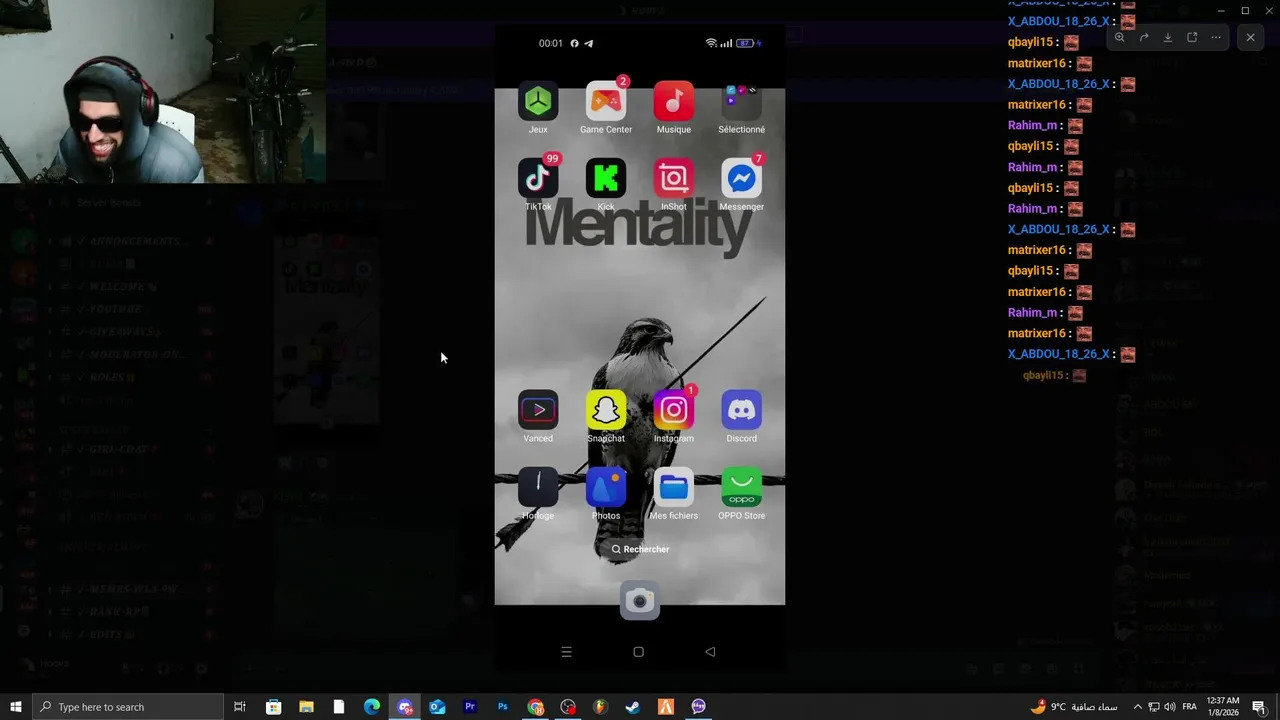Open Messenger with 7 notifications
Screen dimensions: 1280x720
pyautogui.click(x=741, y=178)
